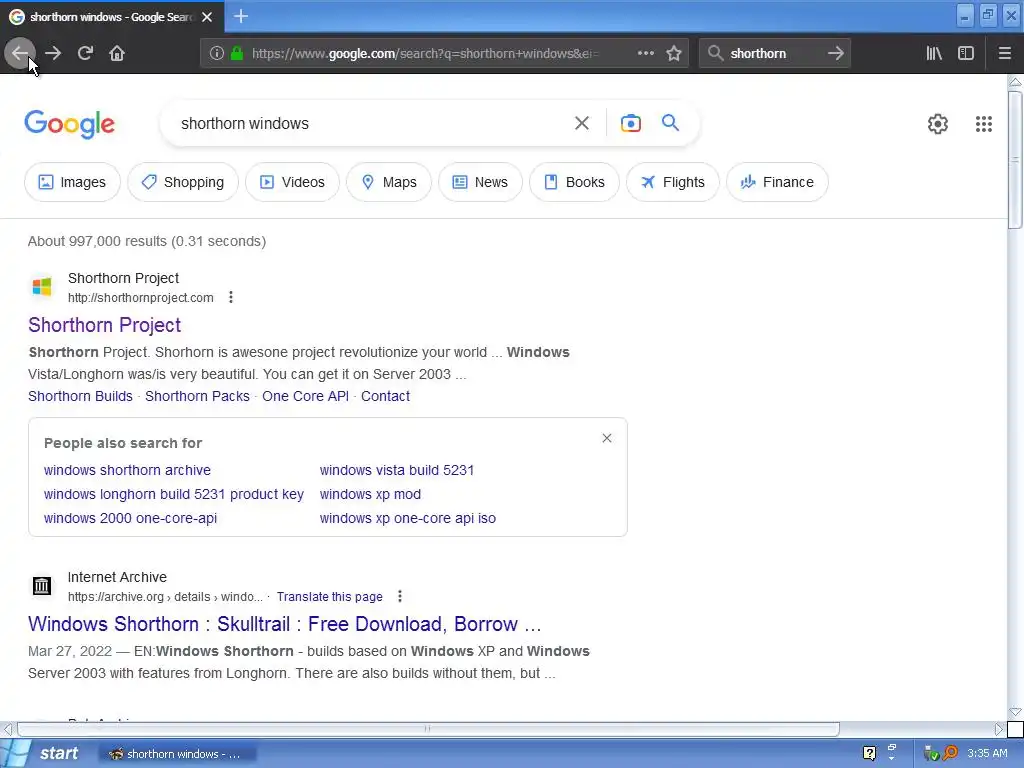The width and height of the screenshot is (1024, 768).
Task: Search windows shorthorn archive suggestion
Action: [x=127, y=470]
